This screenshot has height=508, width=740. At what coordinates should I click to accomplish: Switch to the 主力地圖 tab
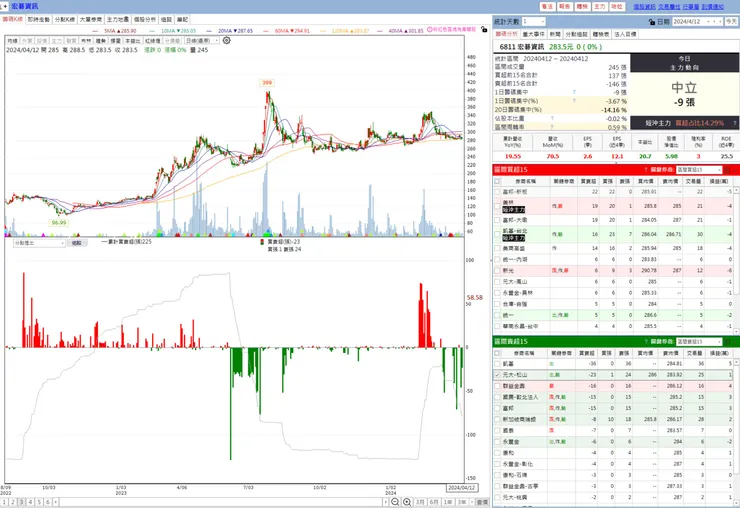point(118,20)
